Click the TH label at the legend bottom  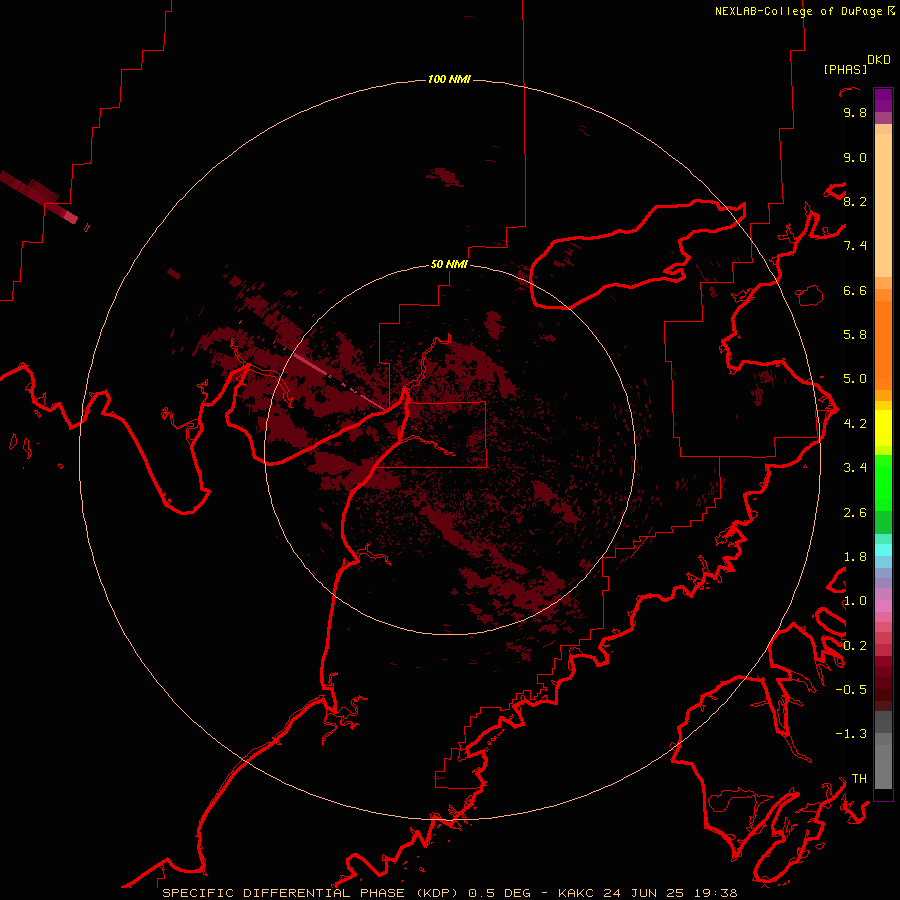click(859, 779)
